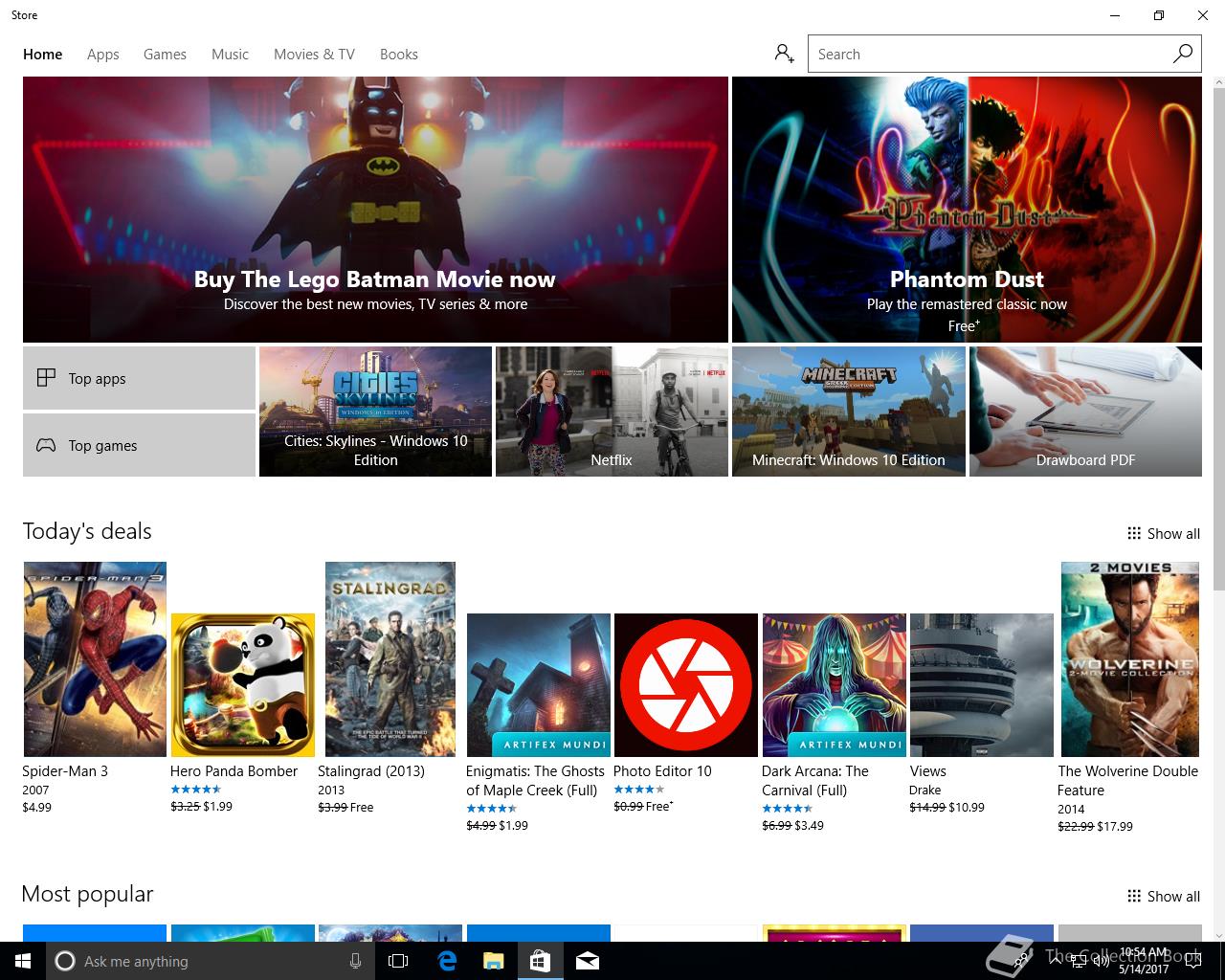
Task: Open File Explorer from the taskbar
Action: click(493, 961)
